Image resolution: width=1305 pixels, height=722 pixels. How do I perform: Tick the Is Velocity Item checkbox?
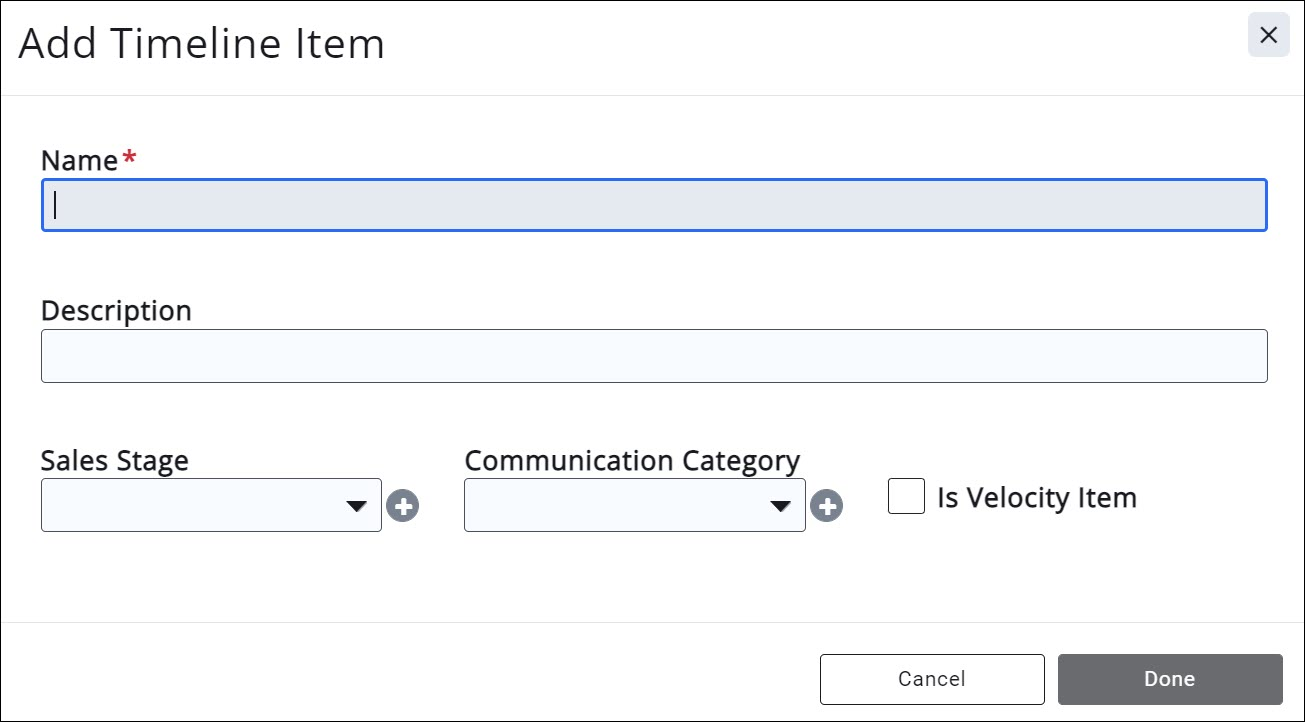[906, 497]
